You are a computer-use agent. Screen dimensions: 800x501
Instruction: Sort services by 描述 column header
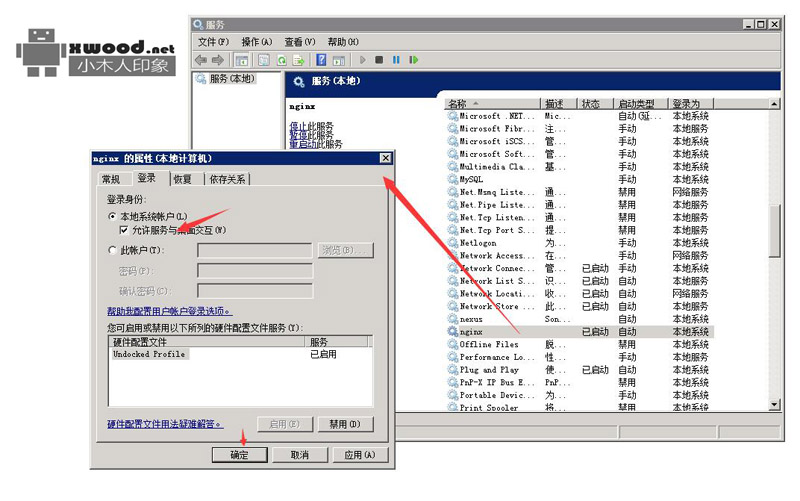point(558,104)
